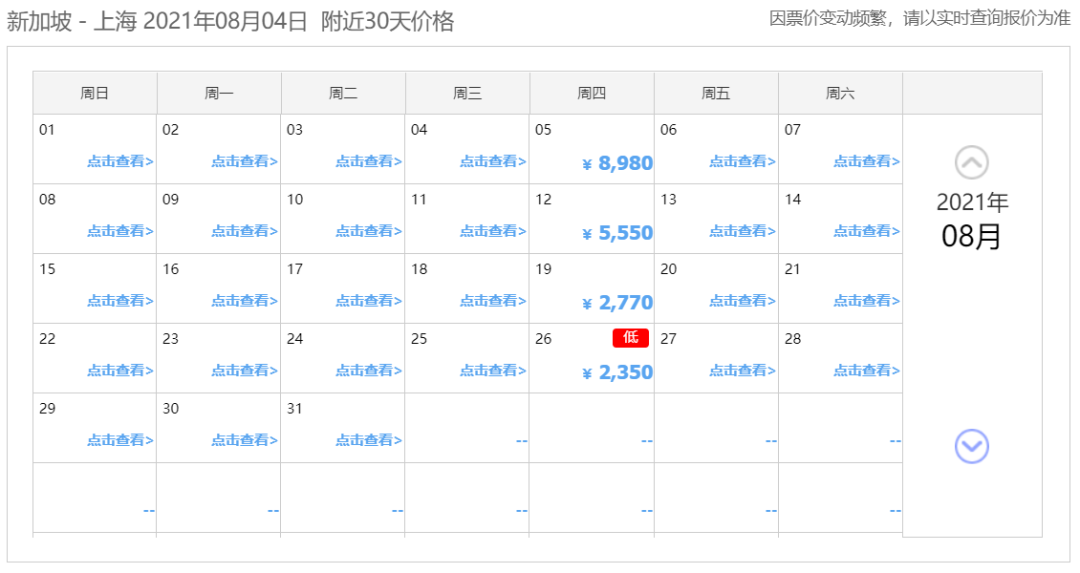Click the 周六 column header

[x=840, y=93]
